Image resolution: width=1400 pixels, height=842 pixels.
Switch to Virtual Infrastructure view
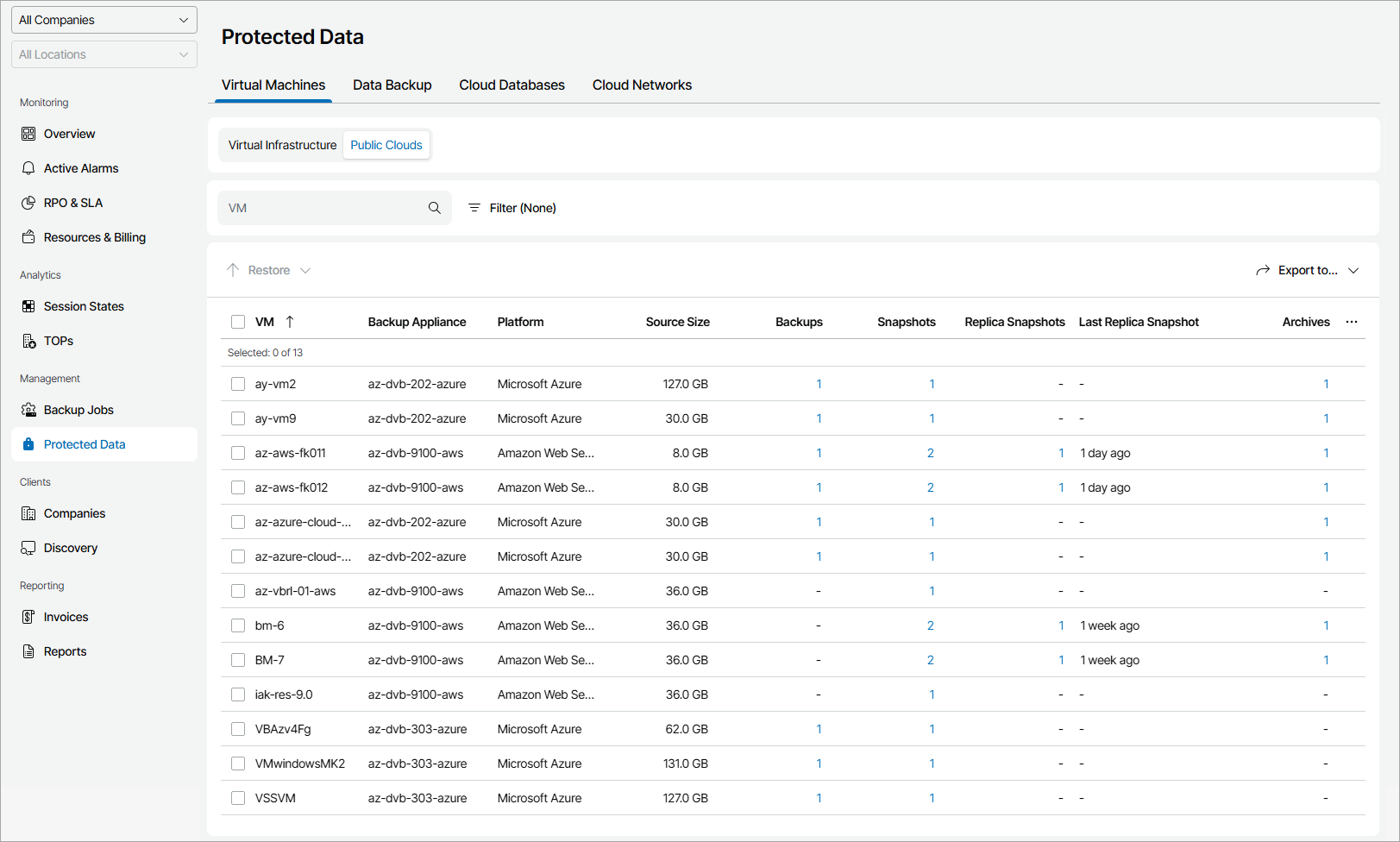coord(281,144)
